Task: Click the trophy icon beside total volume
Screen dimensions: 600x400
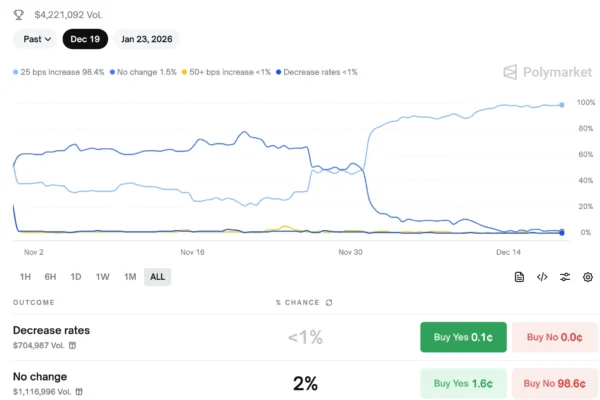Action: [19, 15]
